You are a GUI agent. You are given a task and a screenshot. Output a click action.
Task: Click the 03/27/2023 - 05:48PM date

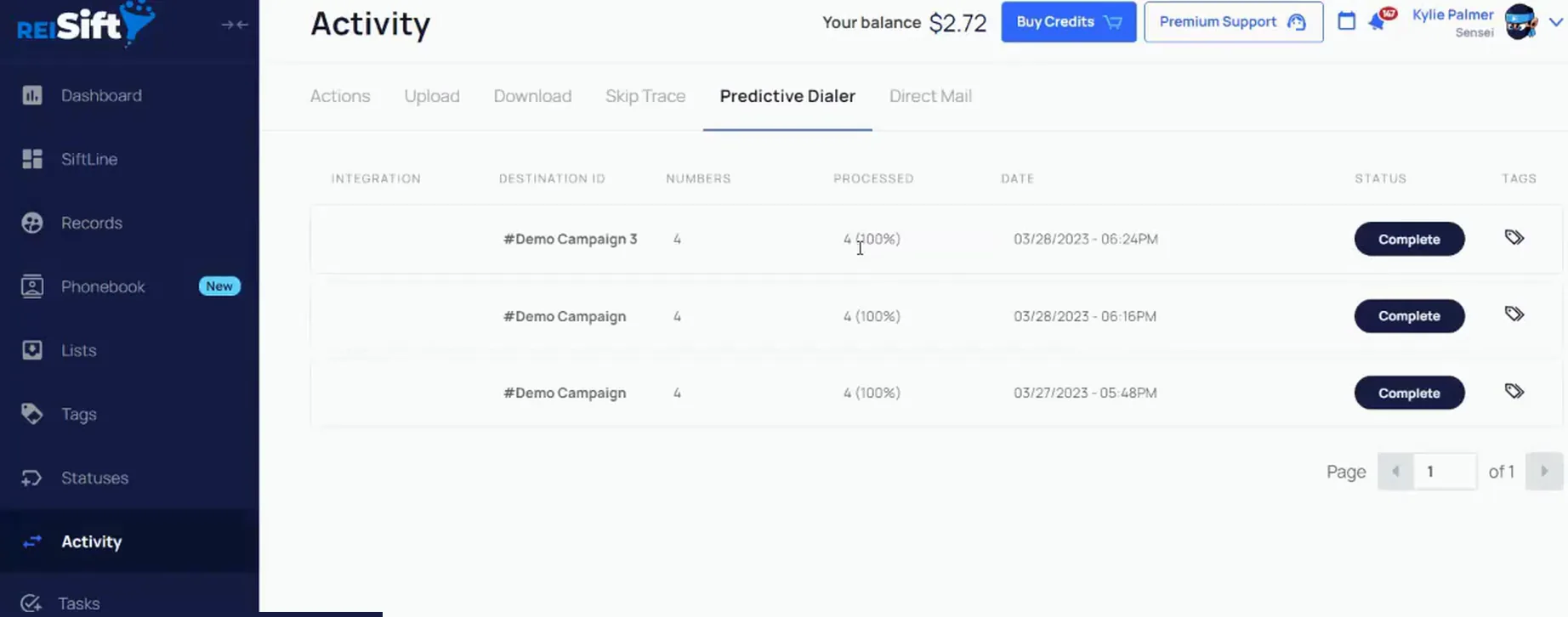click(x=1085, y=393)
